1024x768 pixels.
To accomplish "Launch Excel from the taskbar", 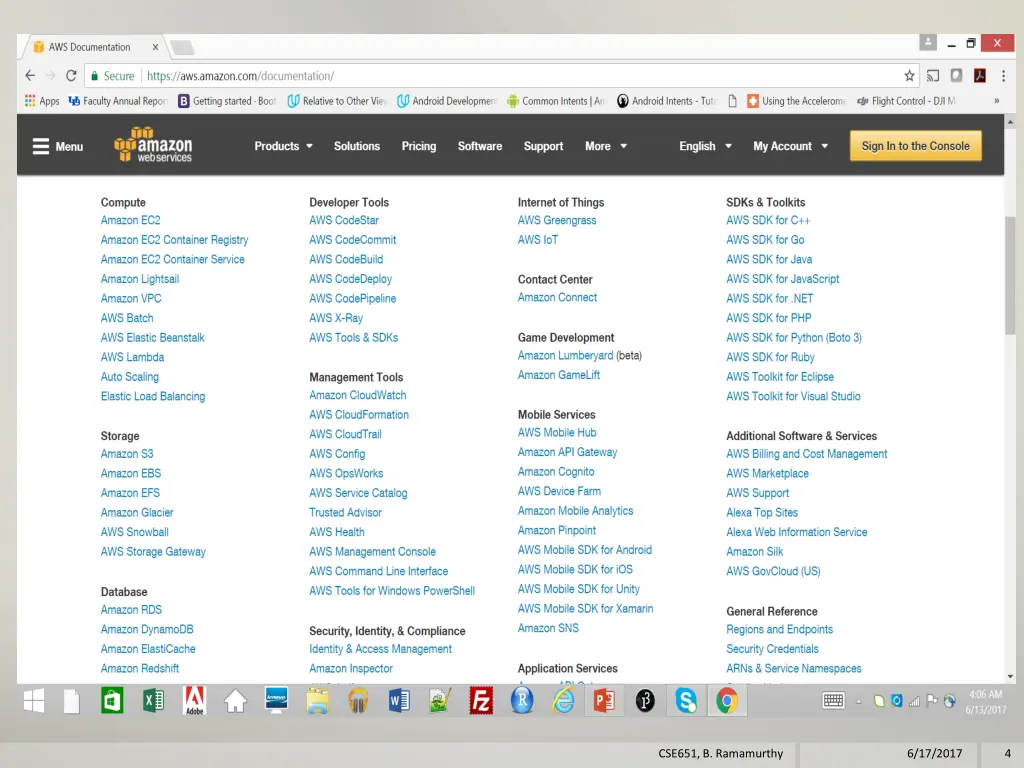I will tap(153, 701).
